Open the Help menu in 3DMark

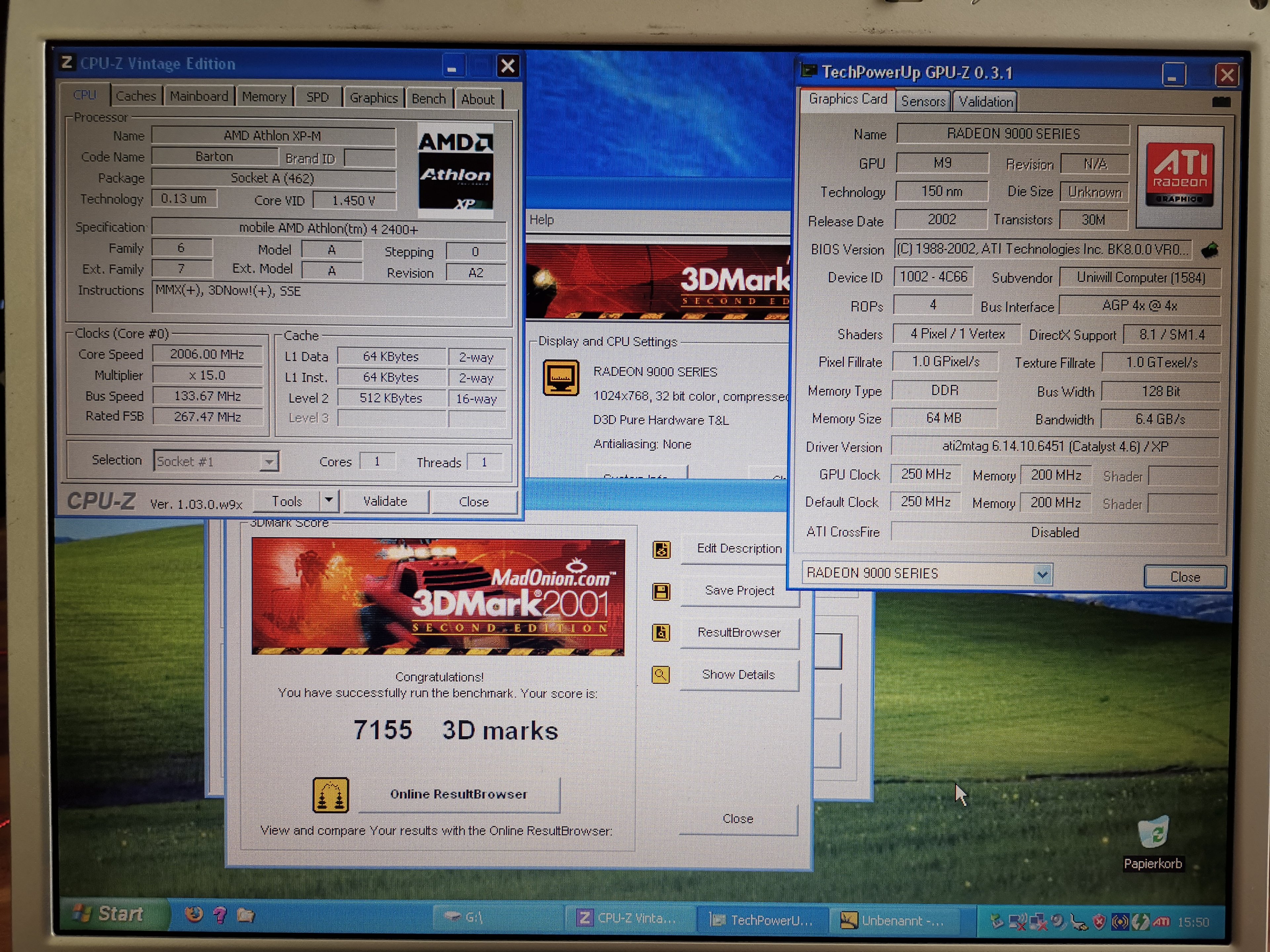tap(541, 220)
